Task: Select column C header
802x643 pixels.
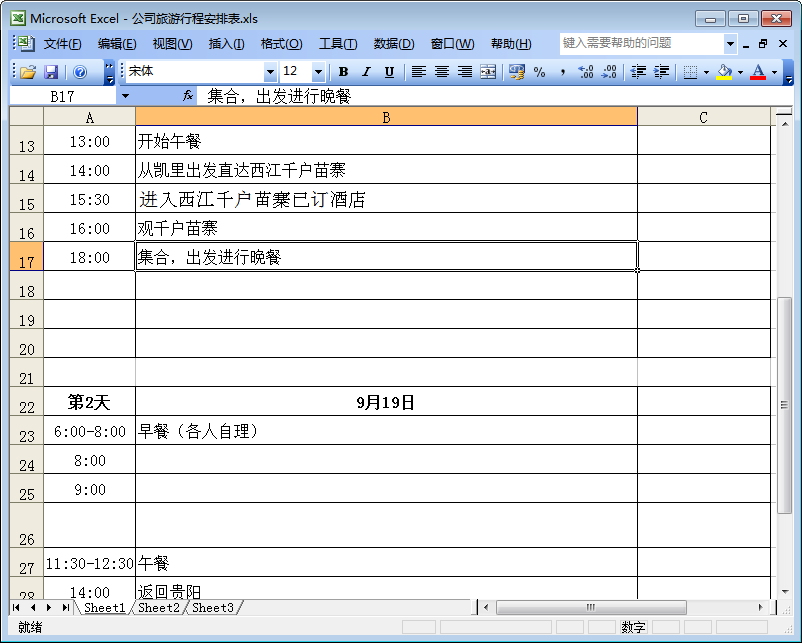Action: coord(703,117)
